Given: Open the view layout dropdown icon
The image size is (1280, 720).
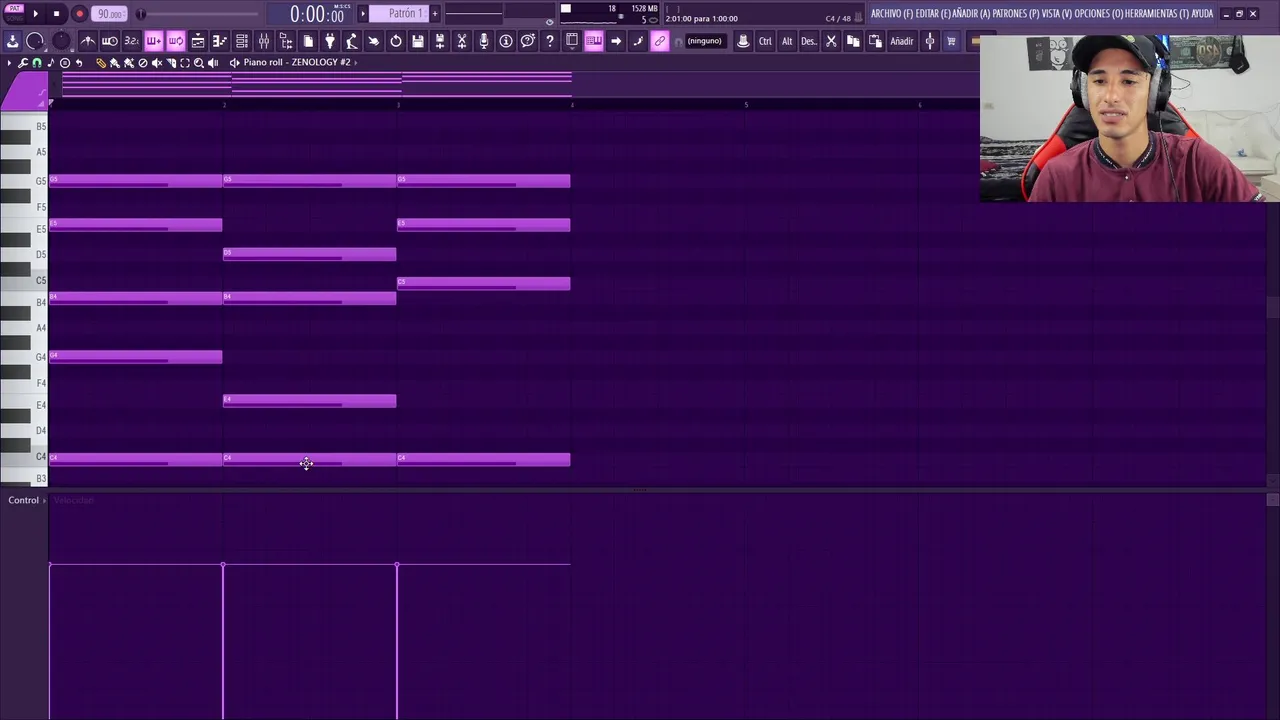Looking at the screenshot, I should pos(571,41).
